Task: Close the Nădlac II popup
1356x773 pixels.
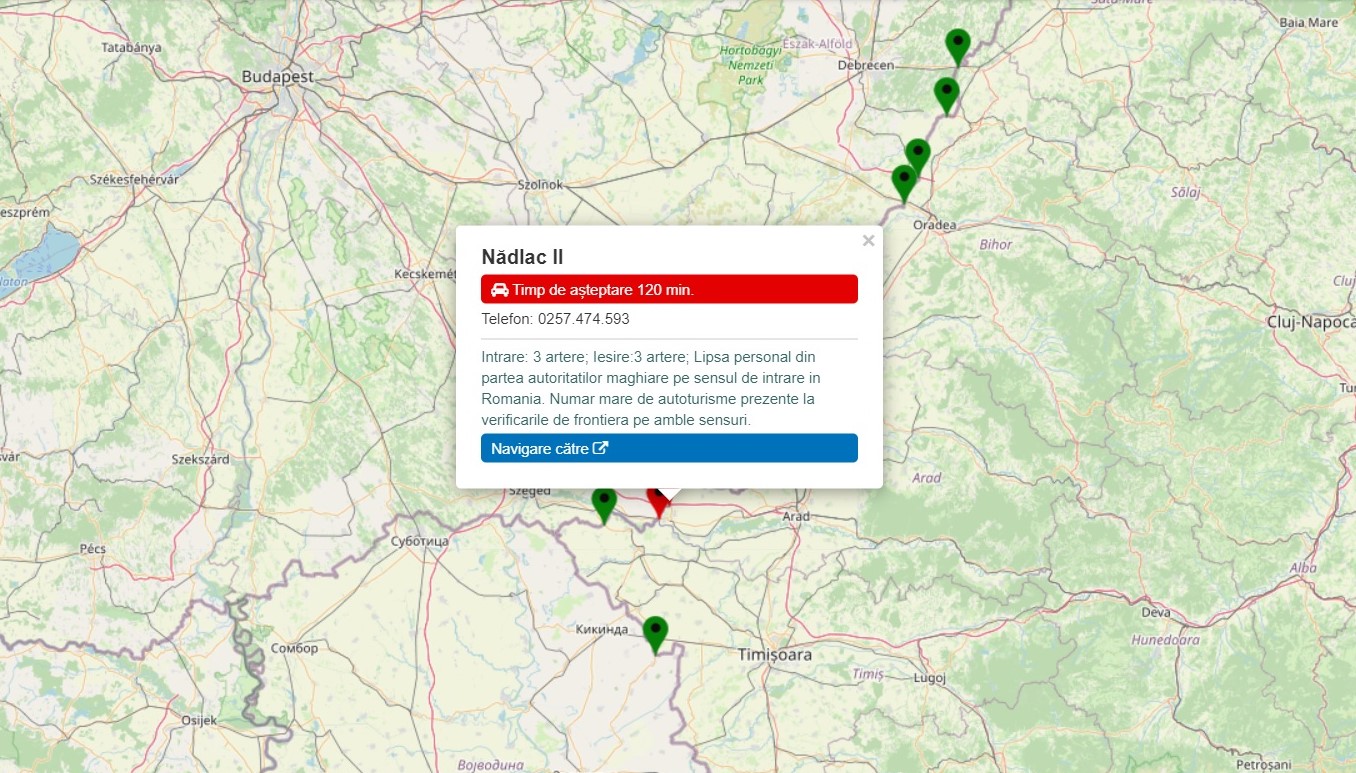Action: coord(868,240)
